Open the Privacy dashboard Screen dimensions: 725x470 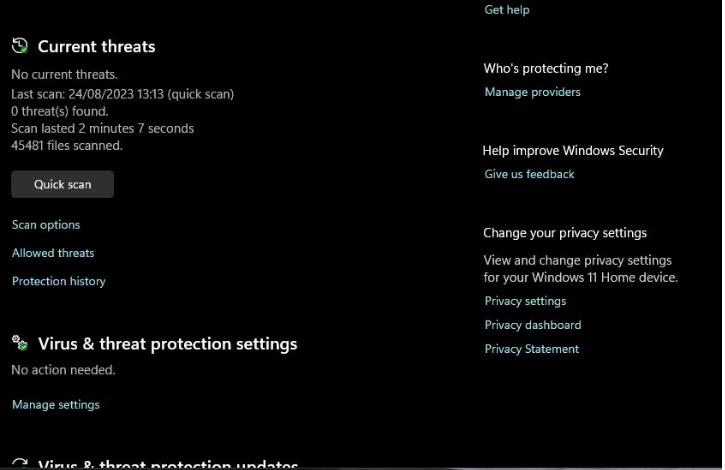(533, 325)
